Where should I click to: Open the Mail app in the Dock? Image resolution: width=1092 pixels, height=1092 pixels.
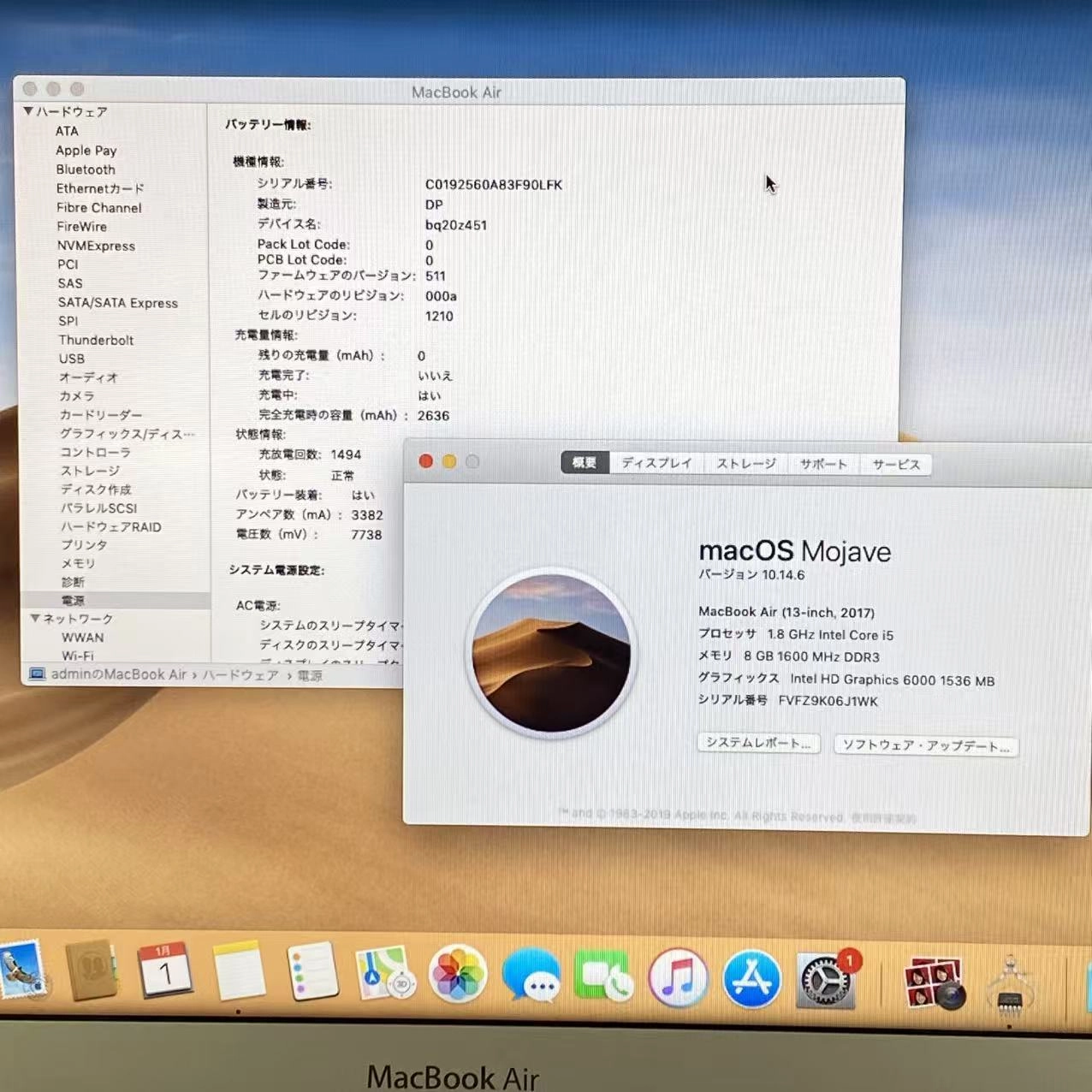(21, 970)
